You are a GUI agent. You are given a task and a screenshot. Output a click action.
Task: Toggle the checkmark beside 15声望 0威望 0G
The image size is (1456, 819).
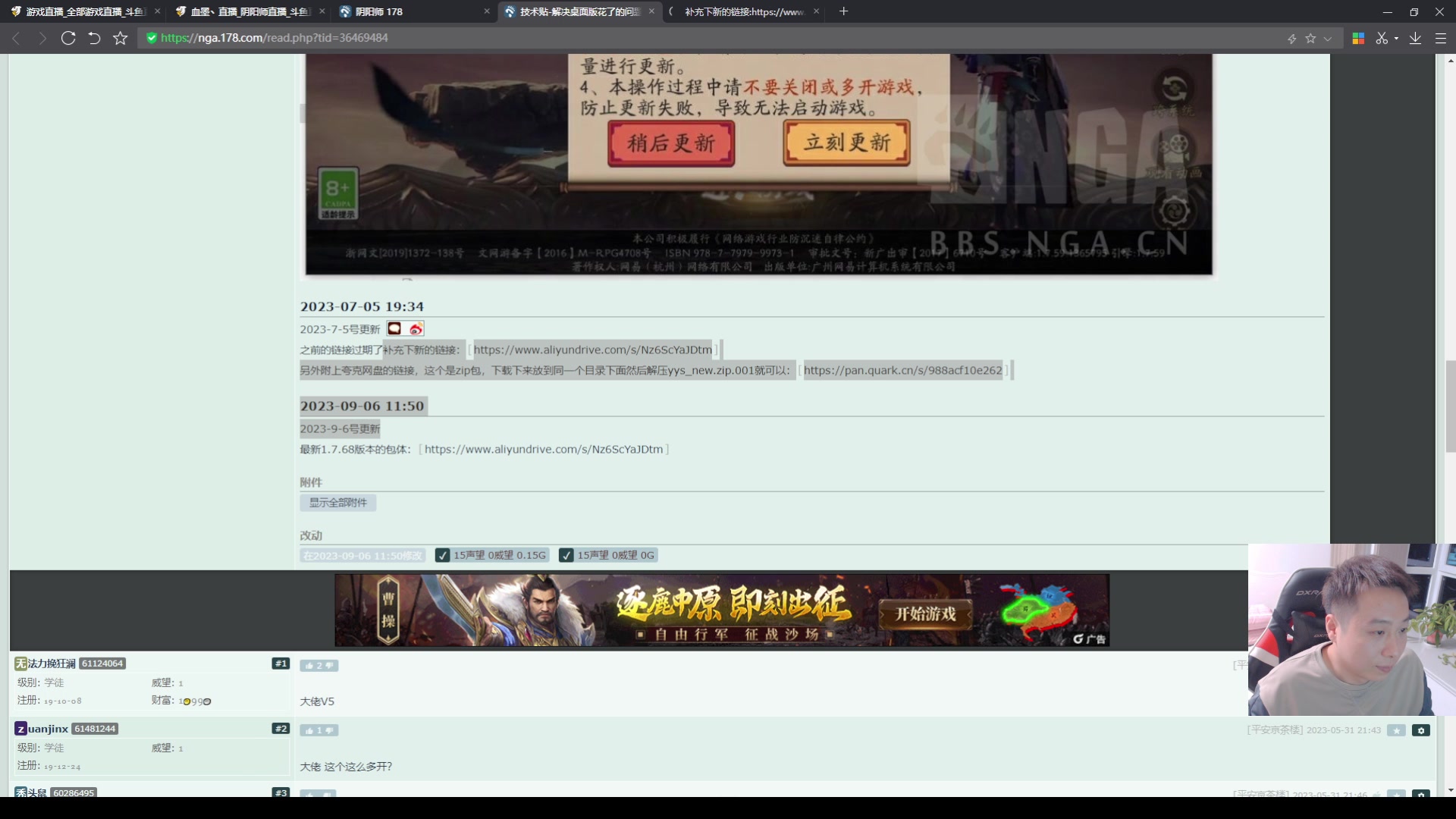(x=566, y=556)
